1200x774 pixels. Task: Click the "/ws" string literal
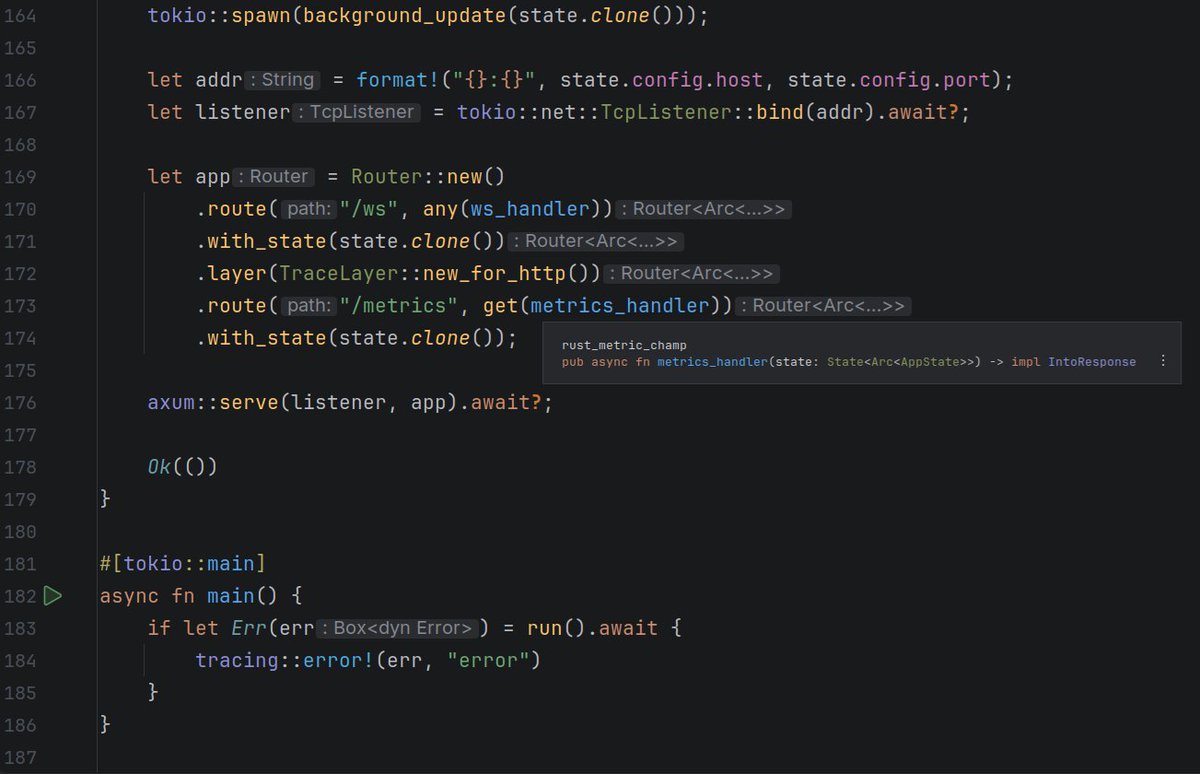(x=369, y=209)
